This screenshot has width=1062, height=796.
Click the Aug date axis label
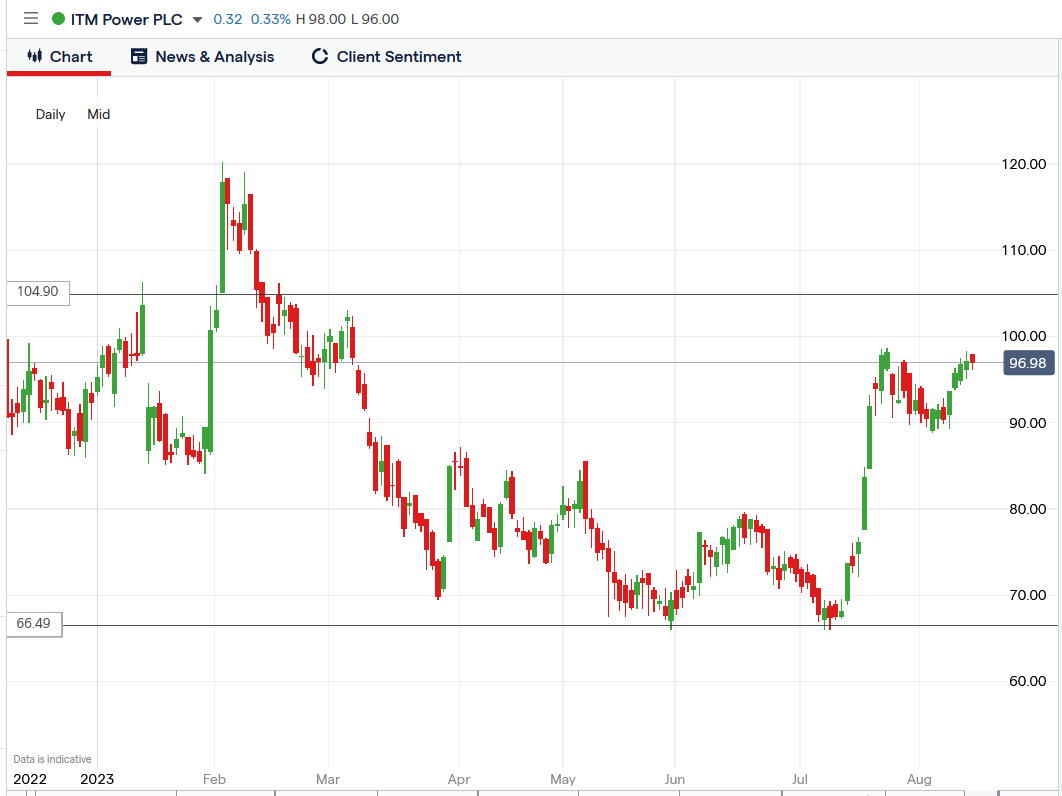pos(919,779)
